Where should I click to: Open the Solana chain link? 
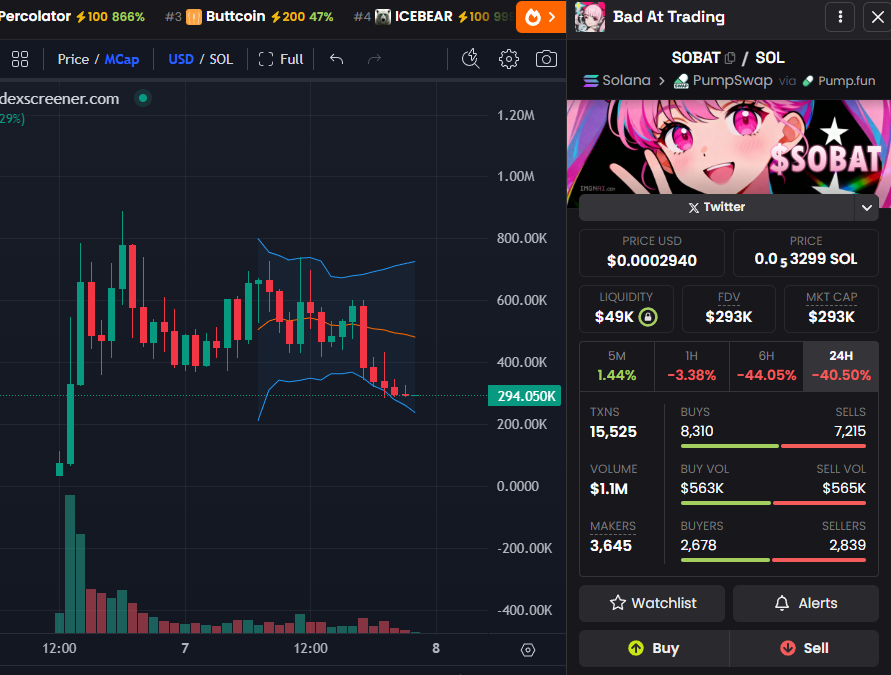617,81
